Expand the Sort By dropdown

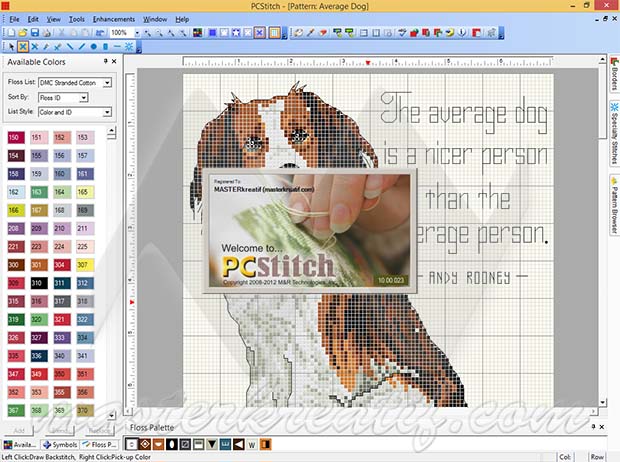[83, 97]
